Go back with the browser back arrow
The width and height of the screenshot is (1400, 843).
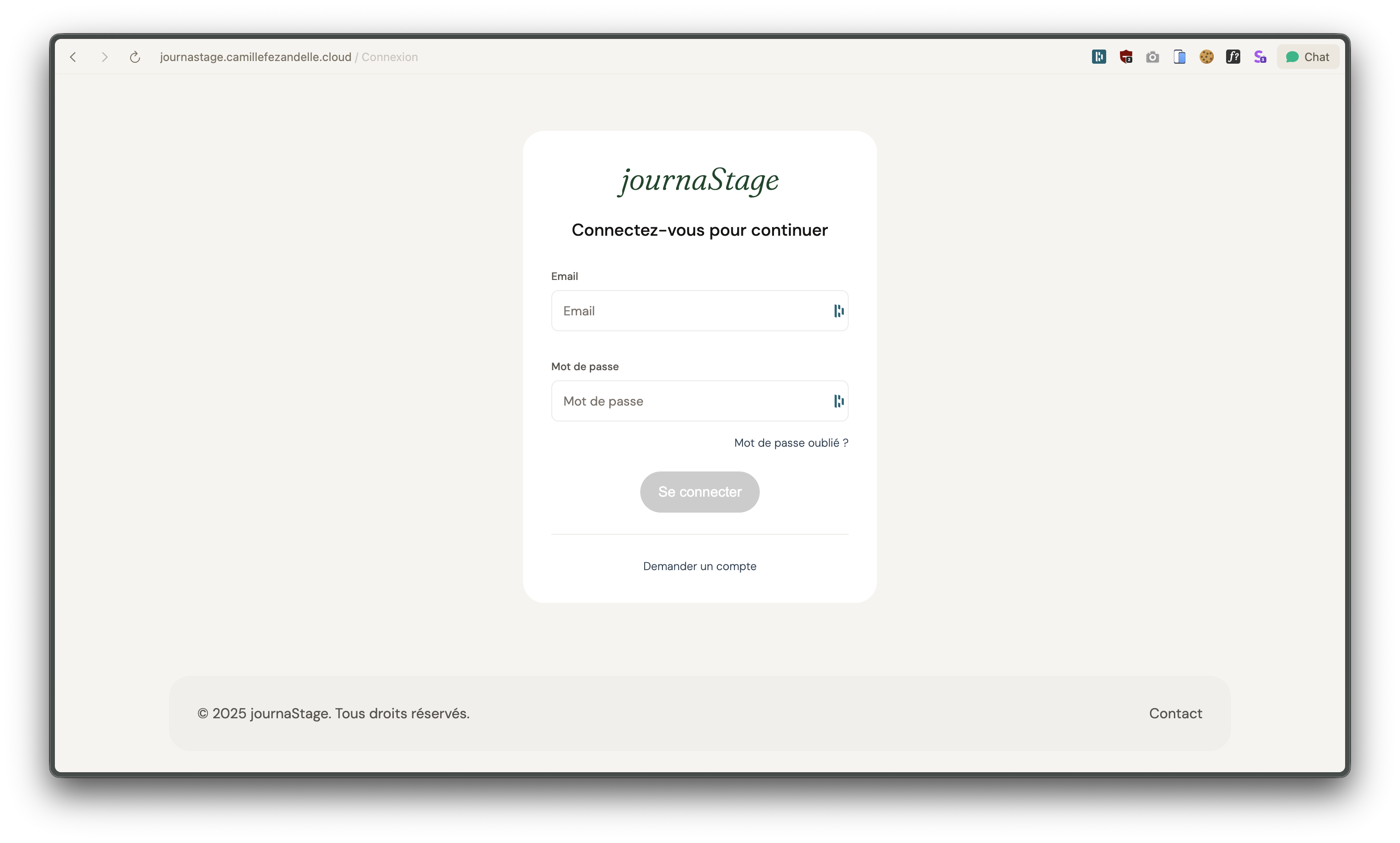coord(73,57)
